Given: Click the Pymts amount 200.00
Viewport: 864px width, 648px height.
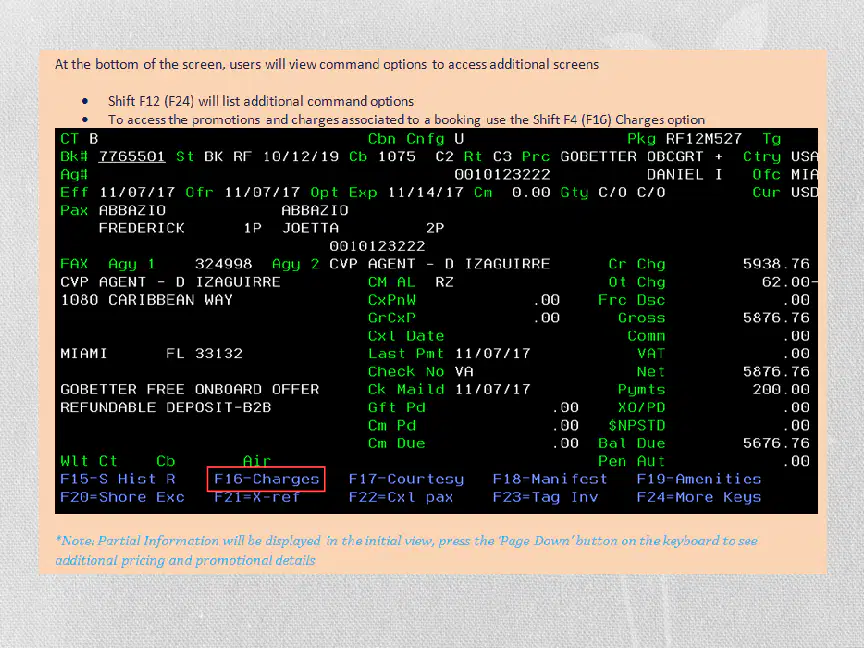Looking at the screenshot, I should 781,389.
